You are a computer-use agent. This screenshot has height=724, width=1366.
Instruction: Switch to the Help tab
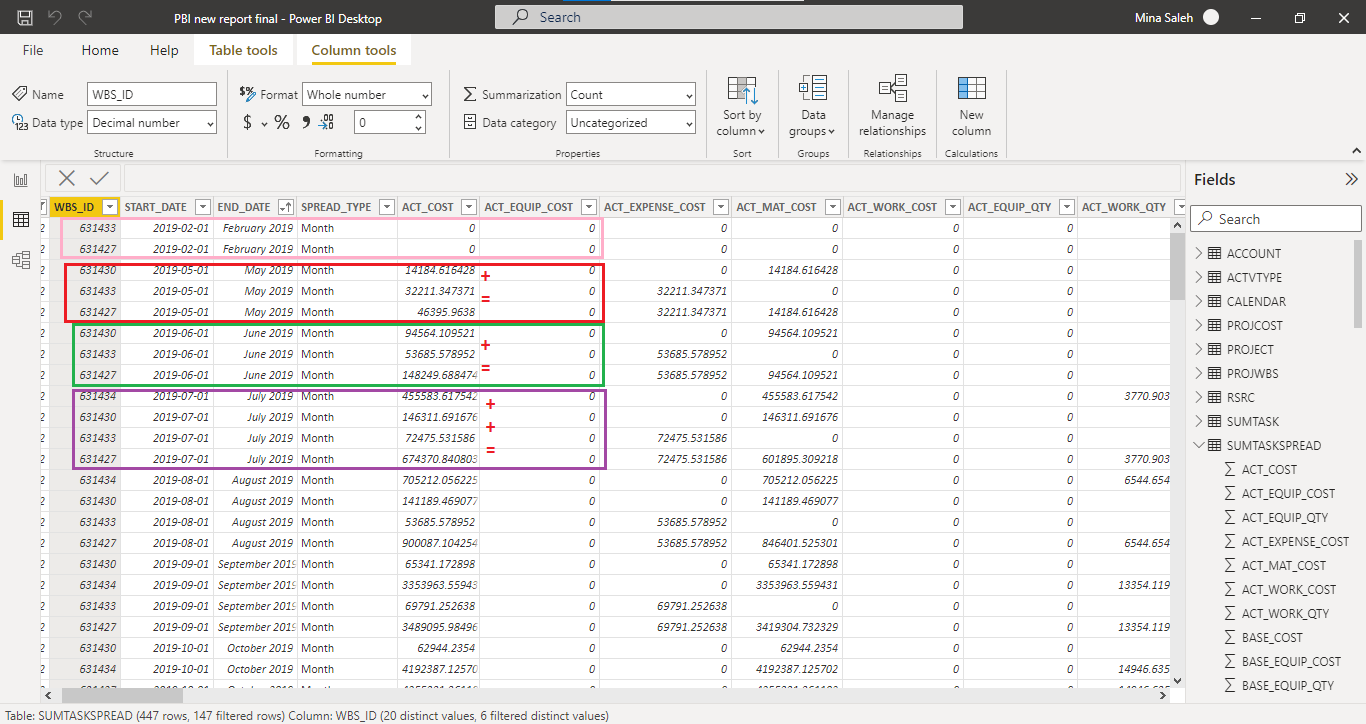(164, 50)
